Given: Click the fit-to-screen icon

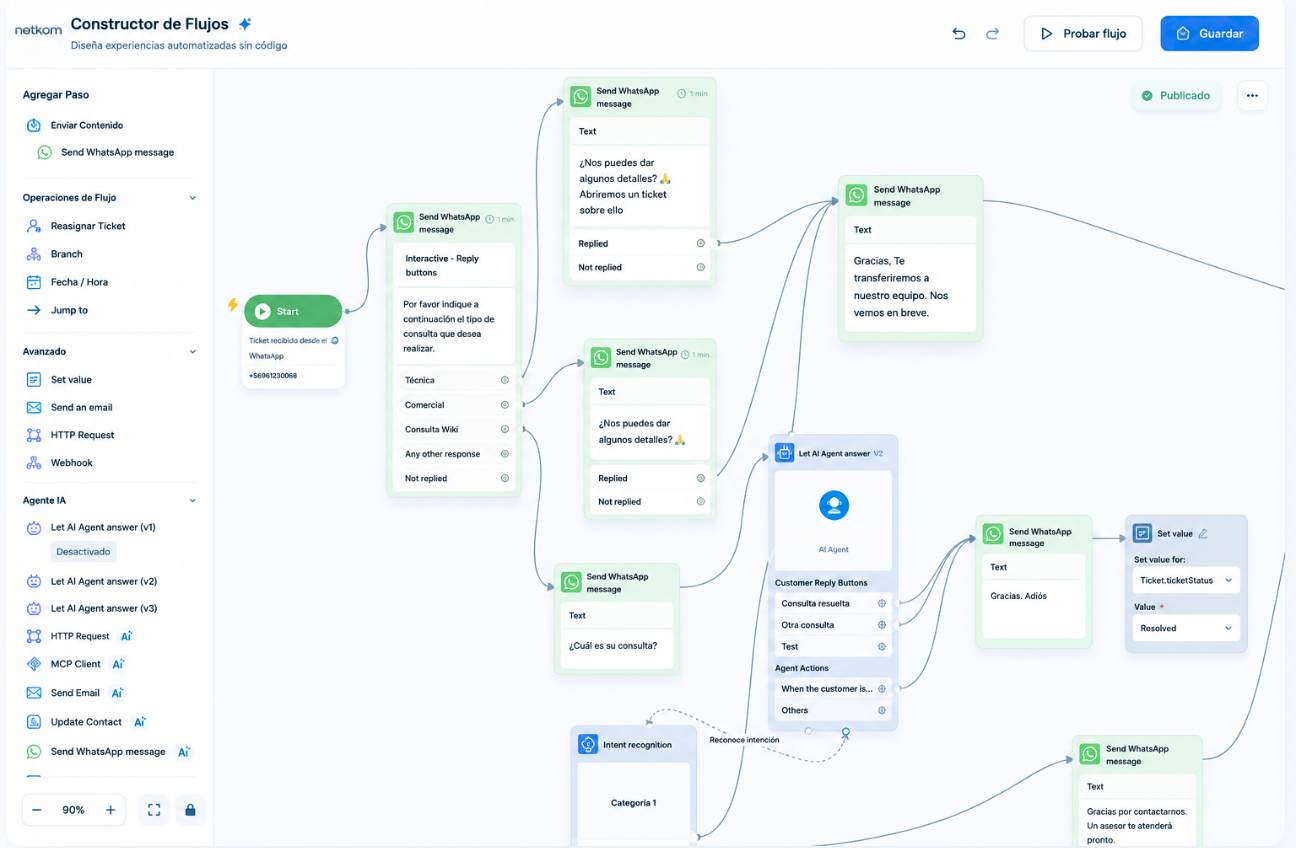Looking at the screenshot, I should [x=154, y=810].
